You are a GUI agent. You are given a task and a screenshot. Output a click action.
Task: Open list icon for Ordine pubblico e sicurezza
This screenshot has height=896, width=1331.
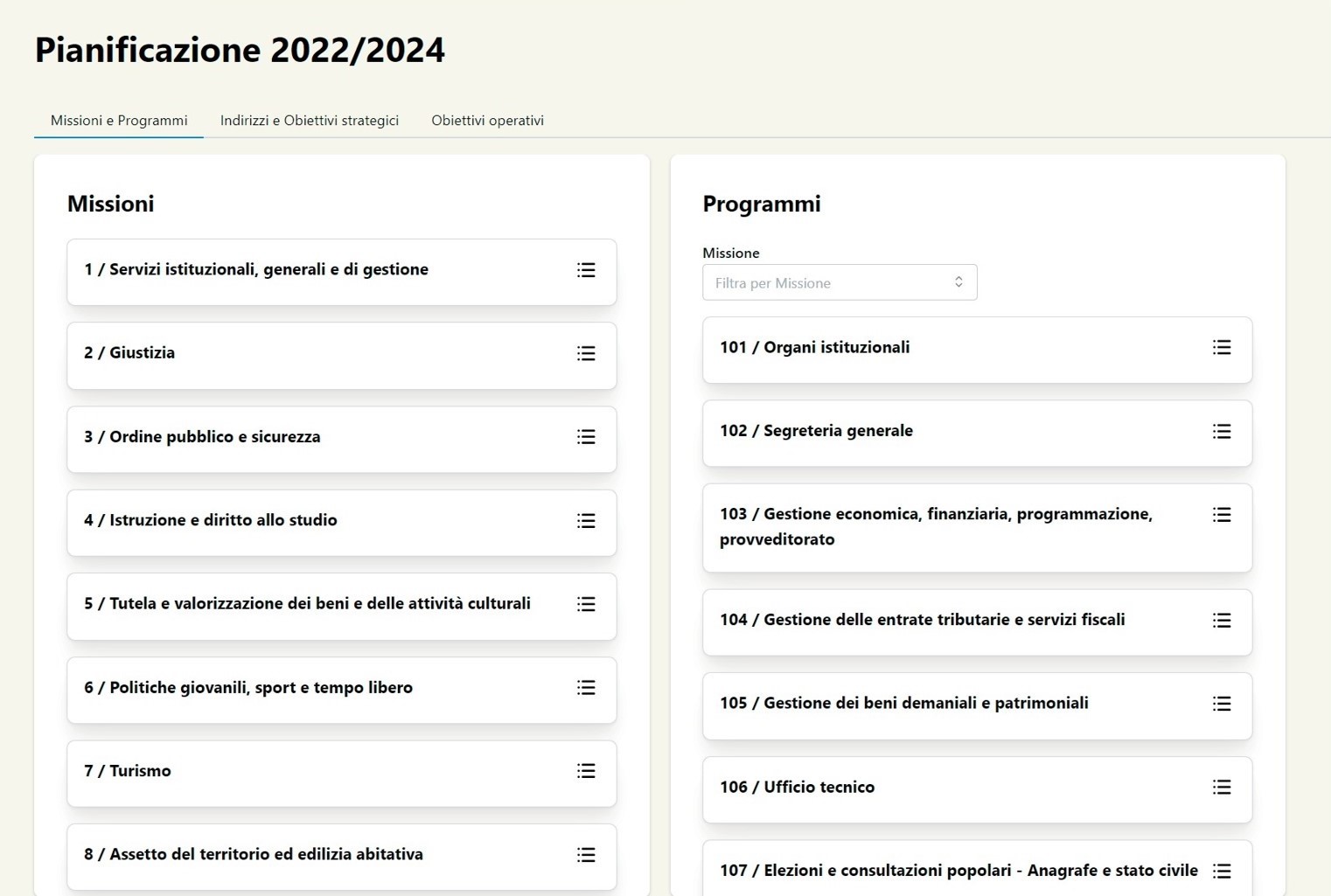point(586,437)
